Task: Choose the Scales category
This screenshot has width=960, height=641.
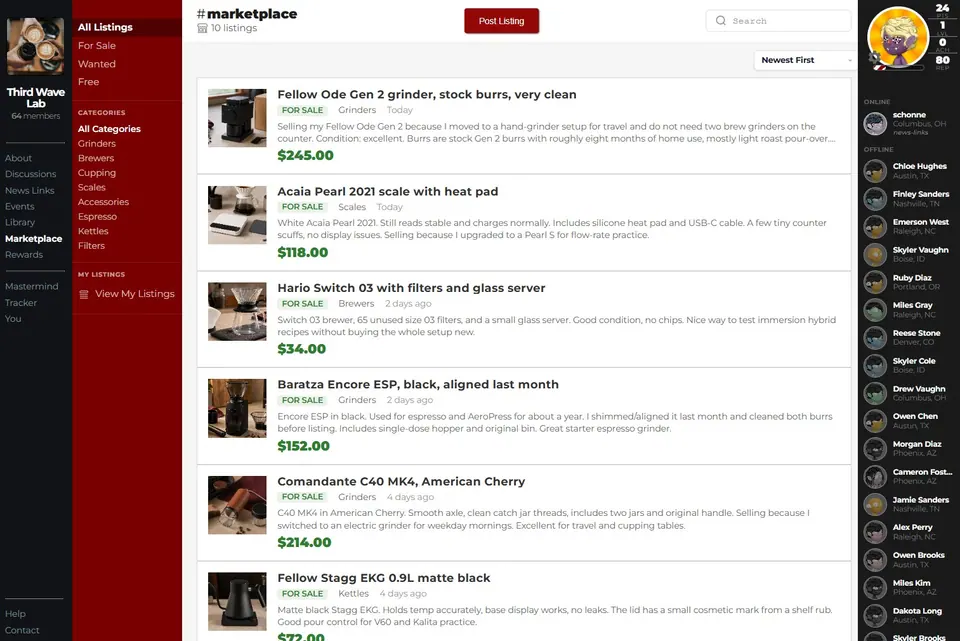Action: tap(92, 187)
